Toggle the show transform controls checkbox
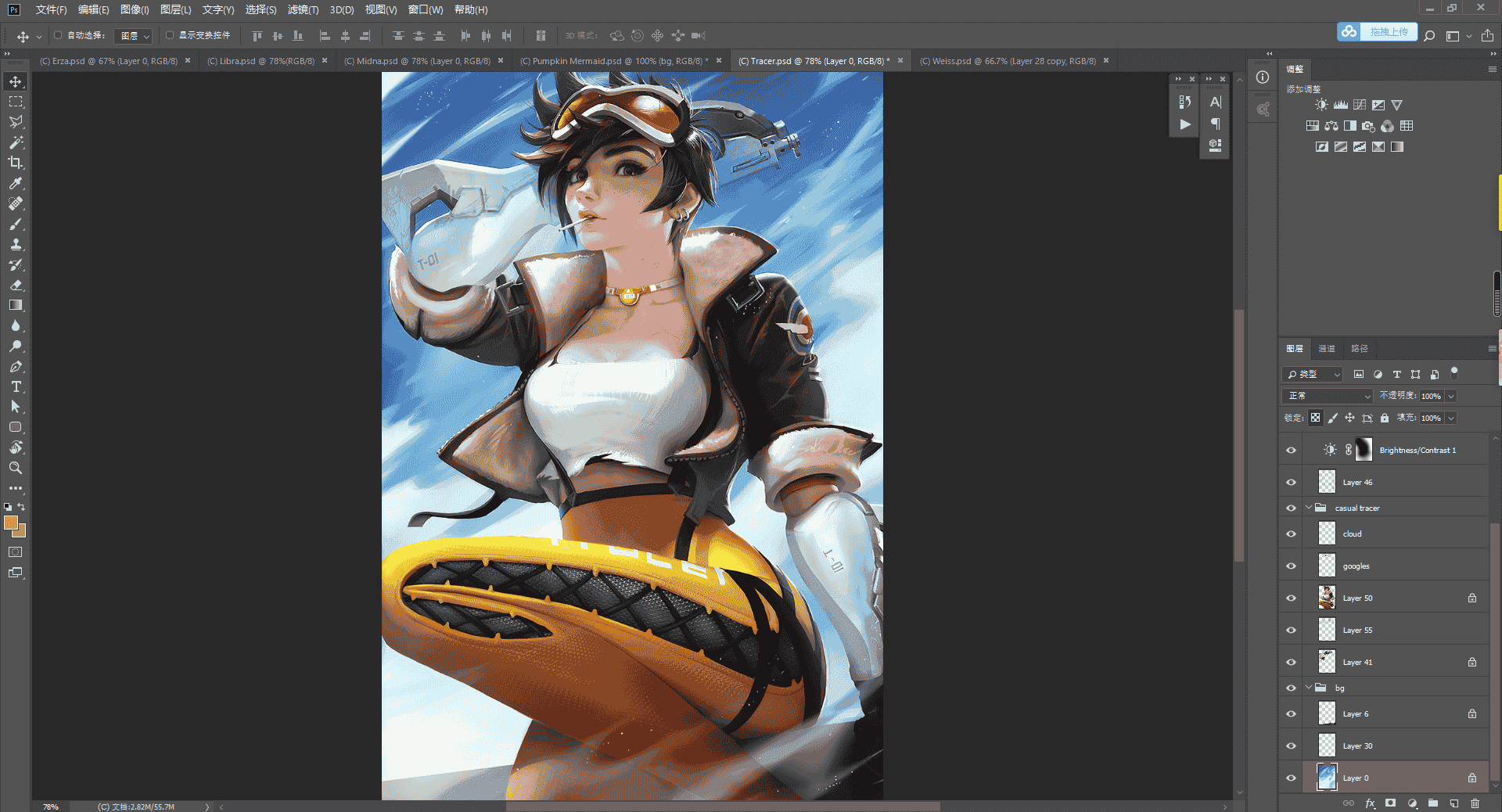The height and width of the screenshot is (812, 1502). point(170,35)
